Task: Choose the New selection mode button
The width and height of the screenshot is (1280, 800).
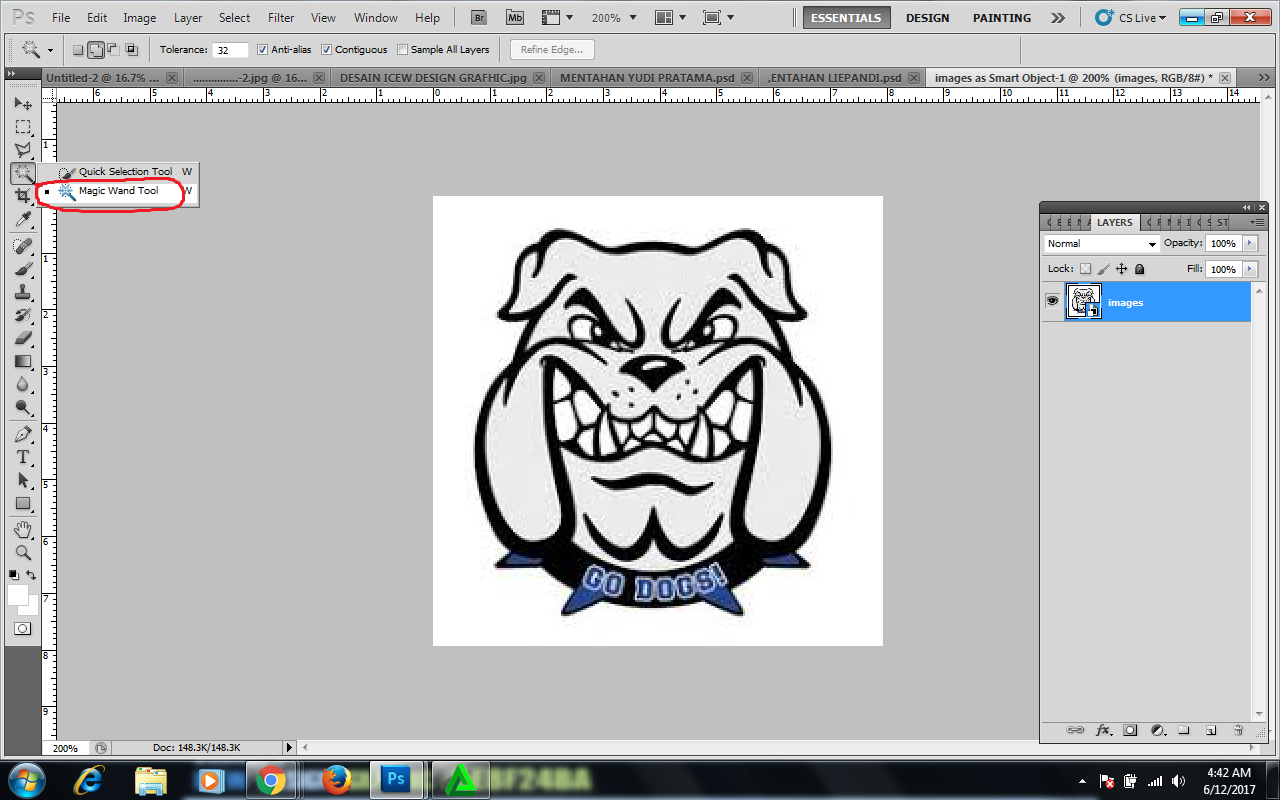Action: 79,50
